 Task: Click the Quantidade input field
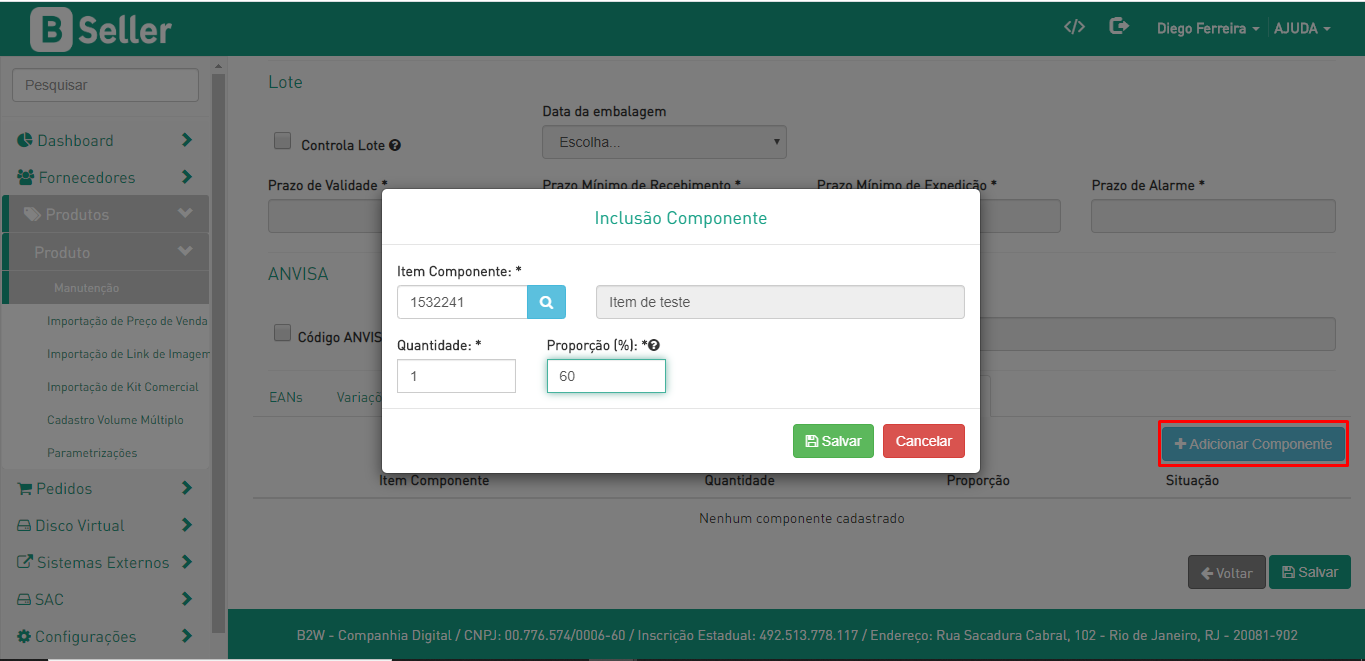click(456, 376)
